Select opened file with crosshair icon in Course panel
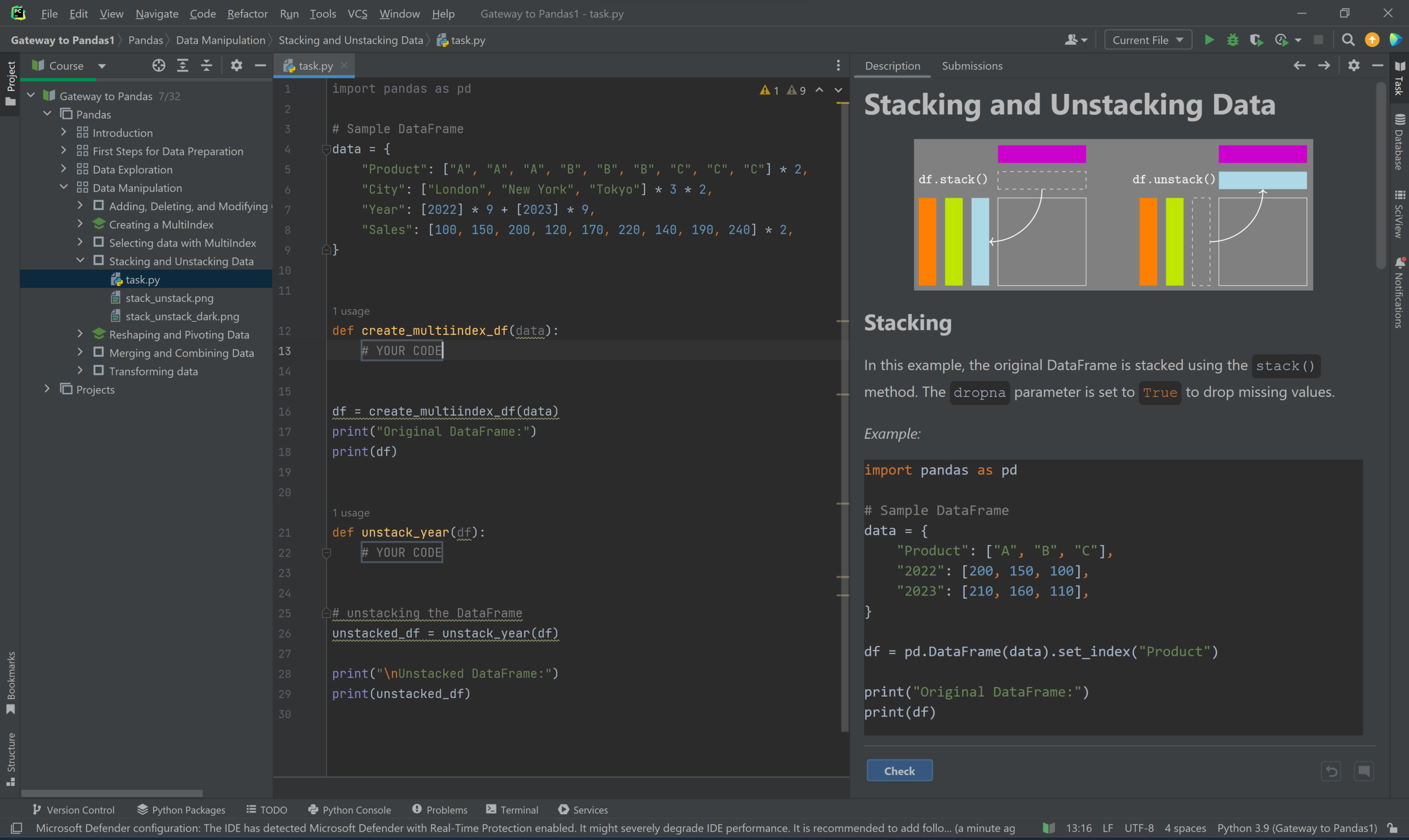 tap(159, 66)
